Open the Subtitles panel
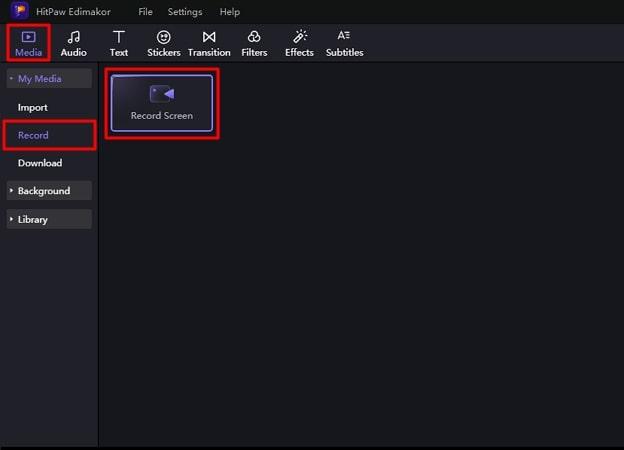 point(344,44)
